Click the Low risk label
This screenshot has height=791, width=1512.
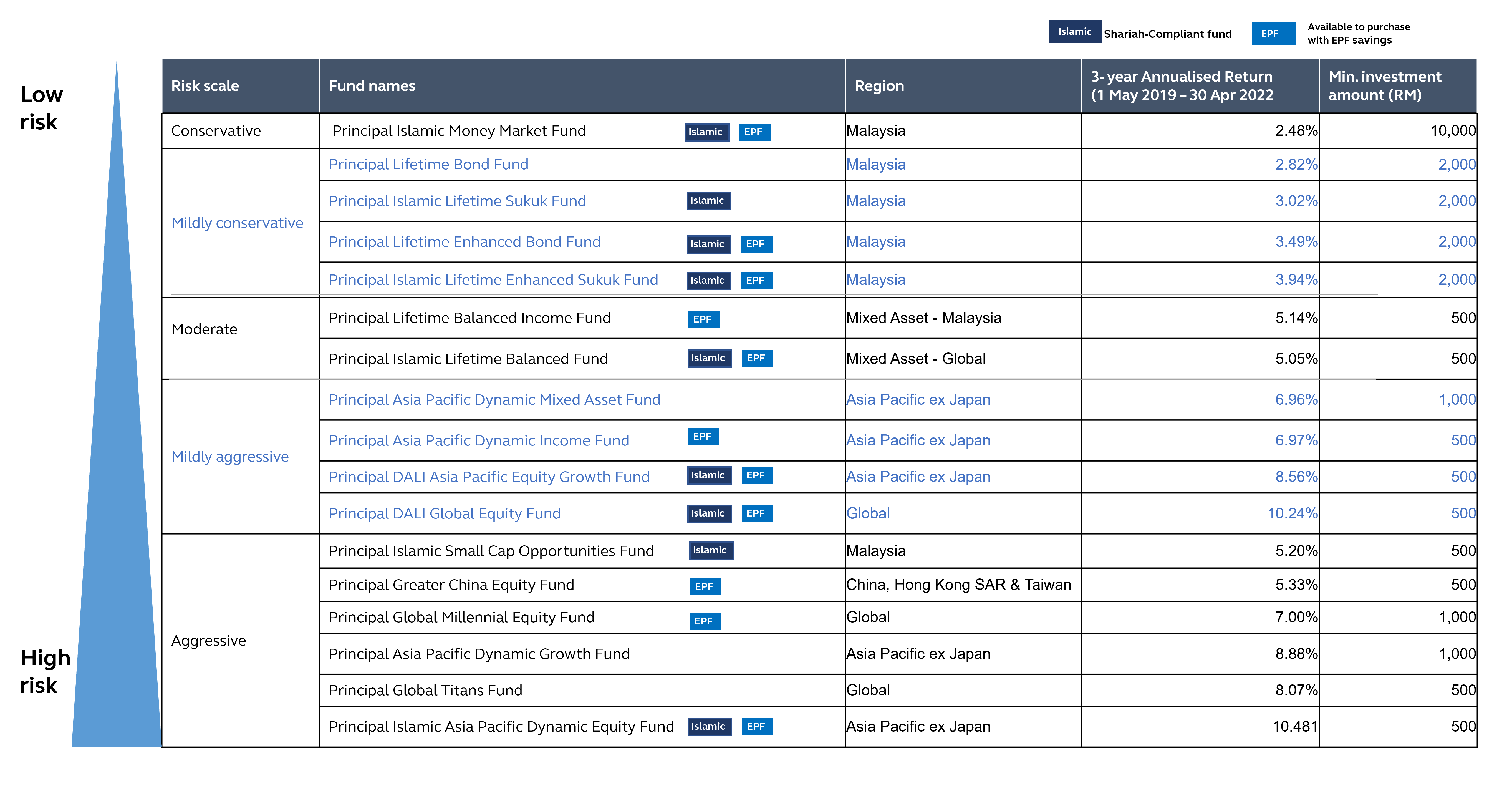tap(41, 108)
